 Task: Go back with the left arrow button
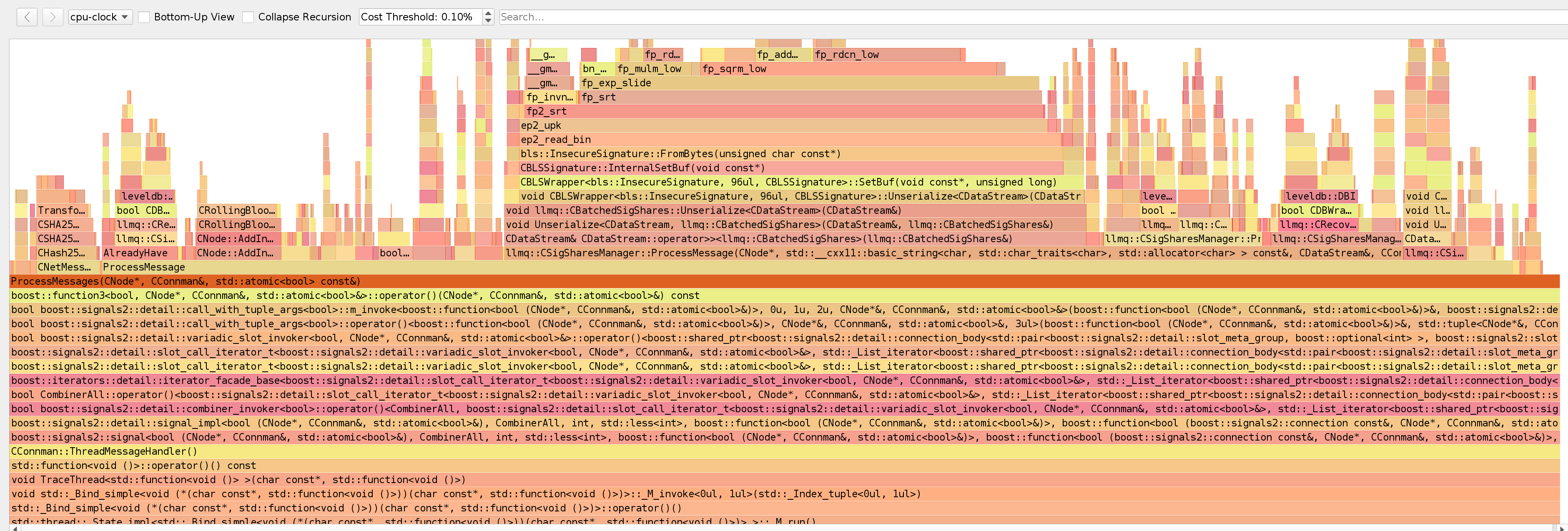[27, 16]
